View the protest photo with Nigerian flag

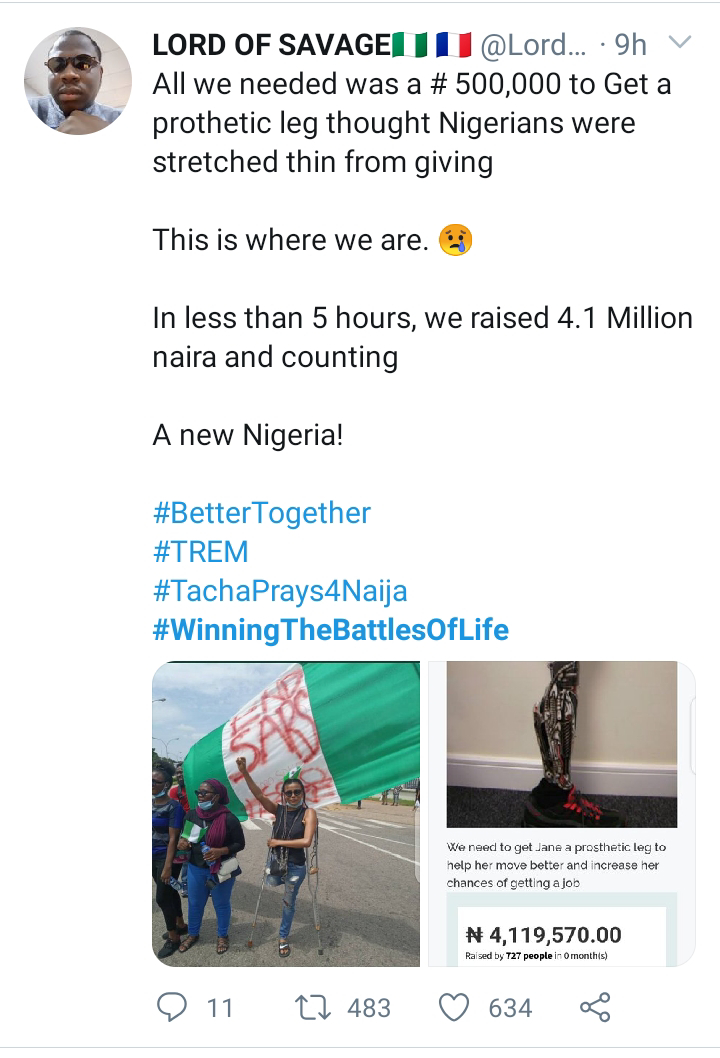tap(286, 813)
